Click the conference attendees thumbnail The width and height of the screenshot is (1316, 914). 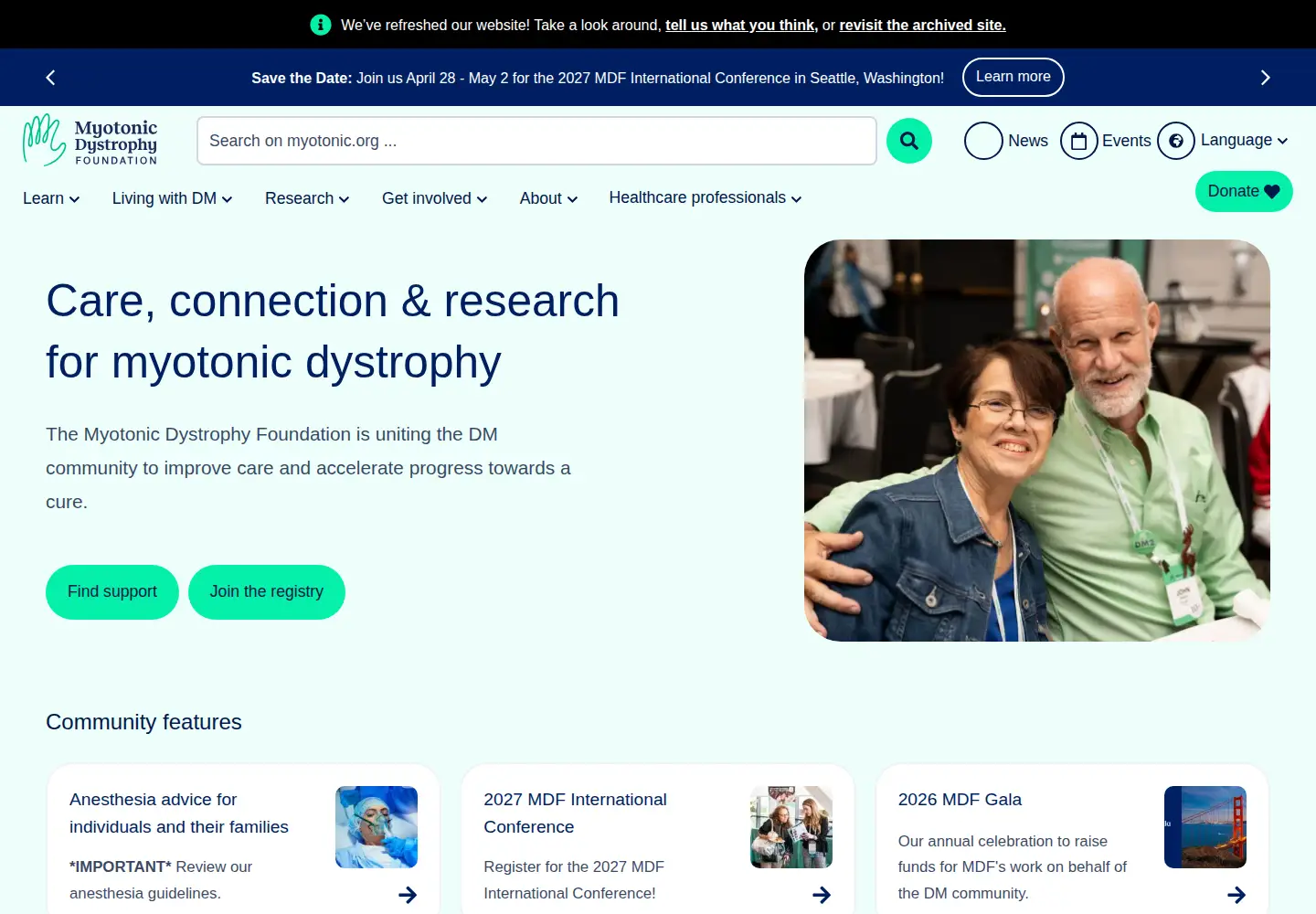tap(791, 827)
